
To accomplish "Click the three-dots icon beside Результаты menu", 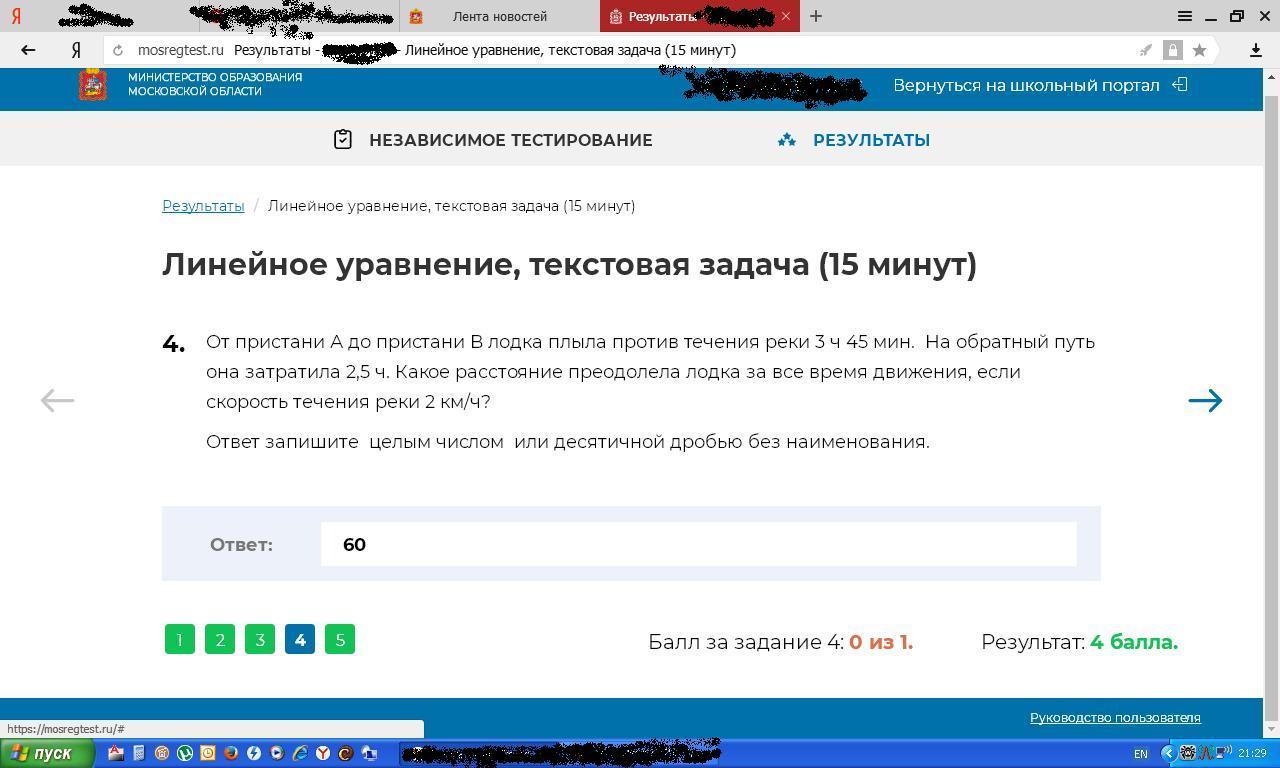I will (x=787, y=140).
